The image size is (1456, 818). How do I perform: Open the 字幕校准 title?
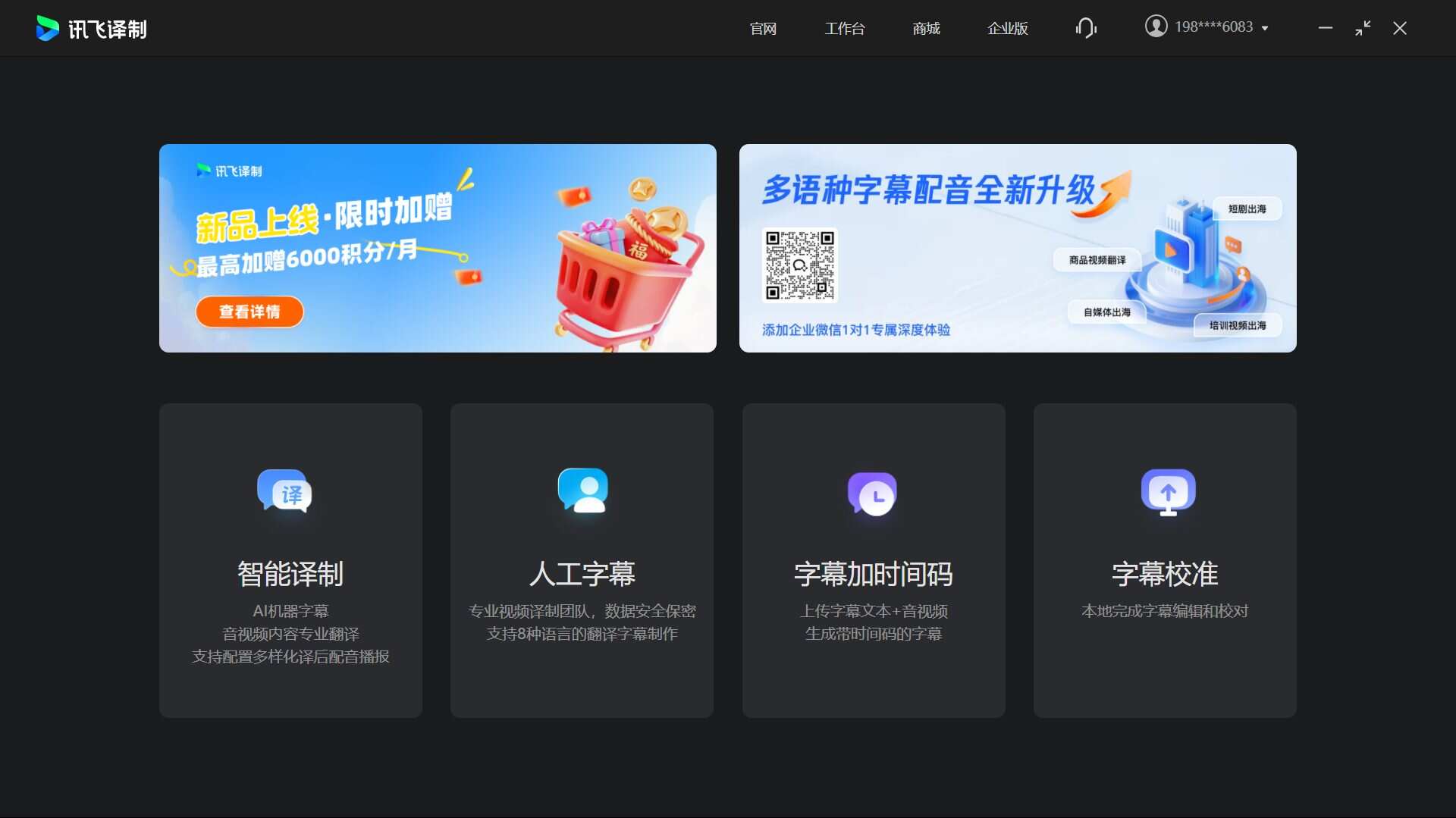click(x=1165, y=574)
